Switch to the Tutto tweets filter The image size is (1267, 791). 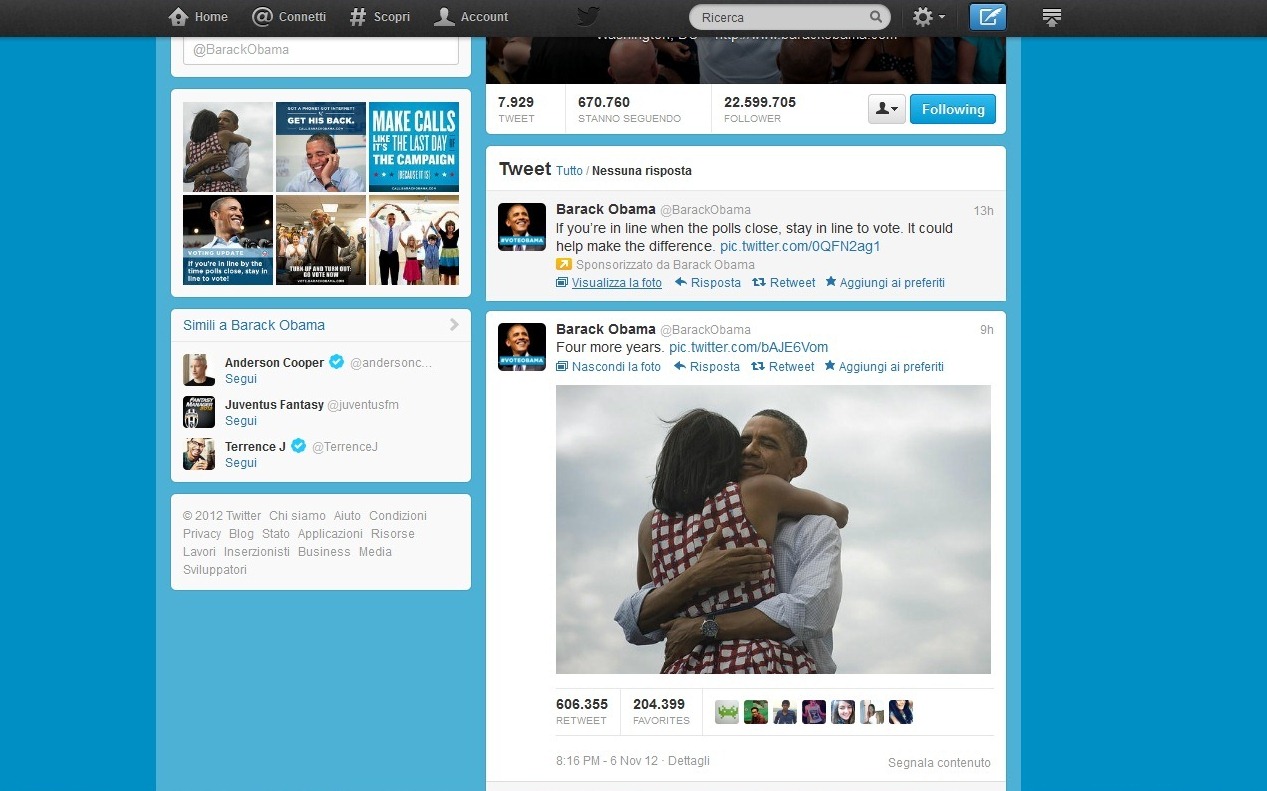(569, 171)
